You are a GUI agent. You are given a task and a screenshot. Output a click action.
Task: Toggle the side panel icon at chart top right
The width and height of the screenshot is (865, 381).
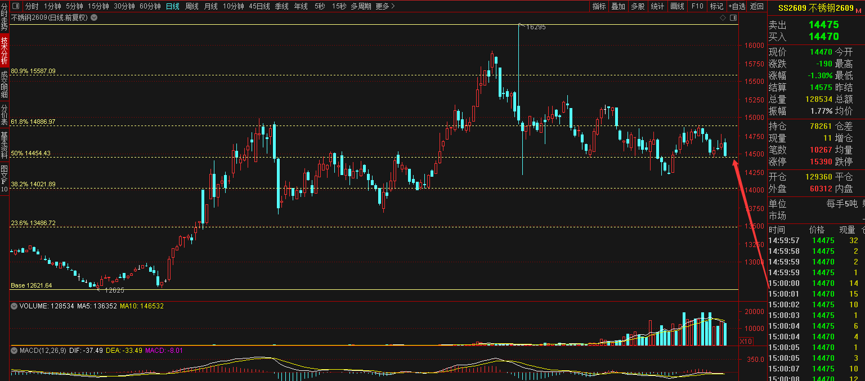tap(733, 18)
